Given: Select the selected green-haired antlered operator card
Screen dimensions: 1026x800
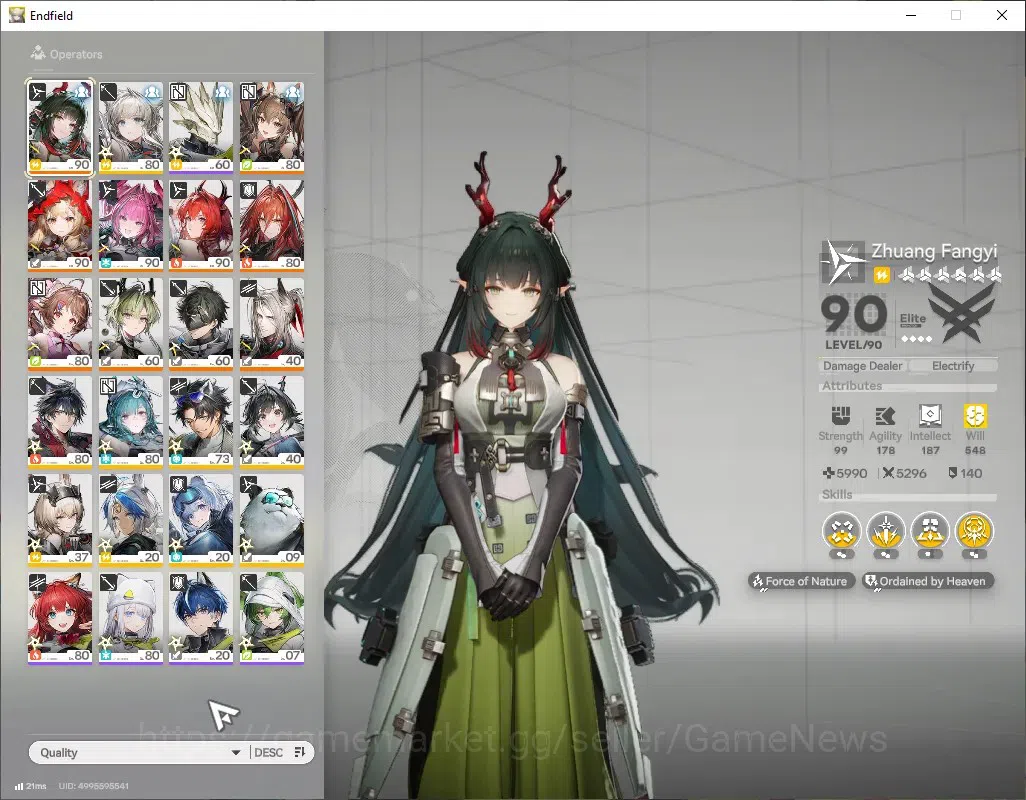Looking at the screenshot, I should (60, 127).
